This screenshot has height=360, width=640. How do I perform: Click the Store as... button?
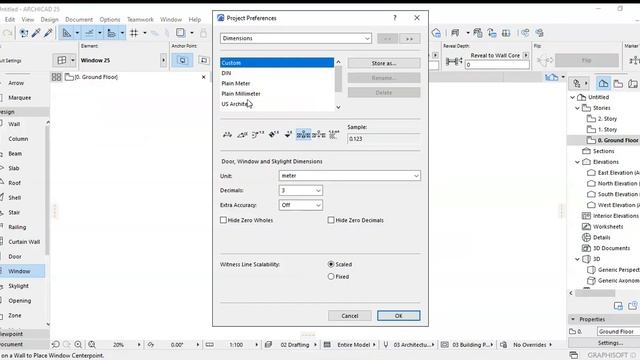click(x=384, y=63)
